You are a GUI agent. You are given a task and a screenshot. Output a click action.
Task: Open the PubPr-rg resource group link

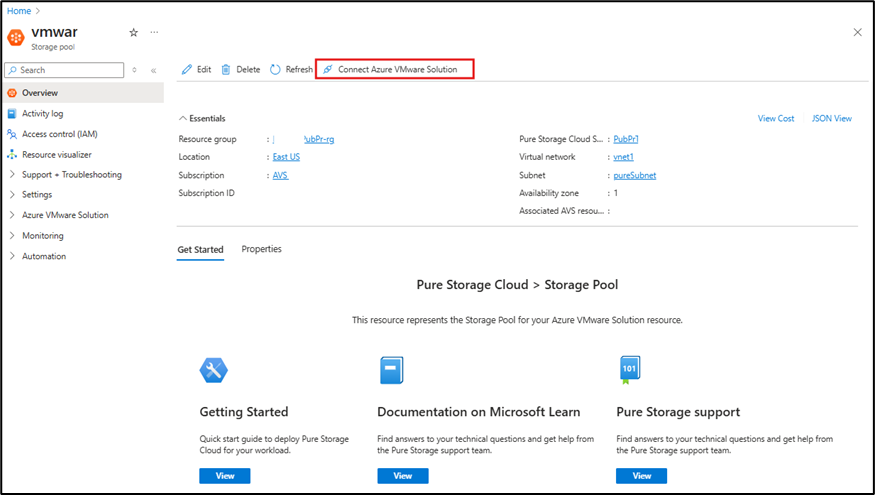319,139
